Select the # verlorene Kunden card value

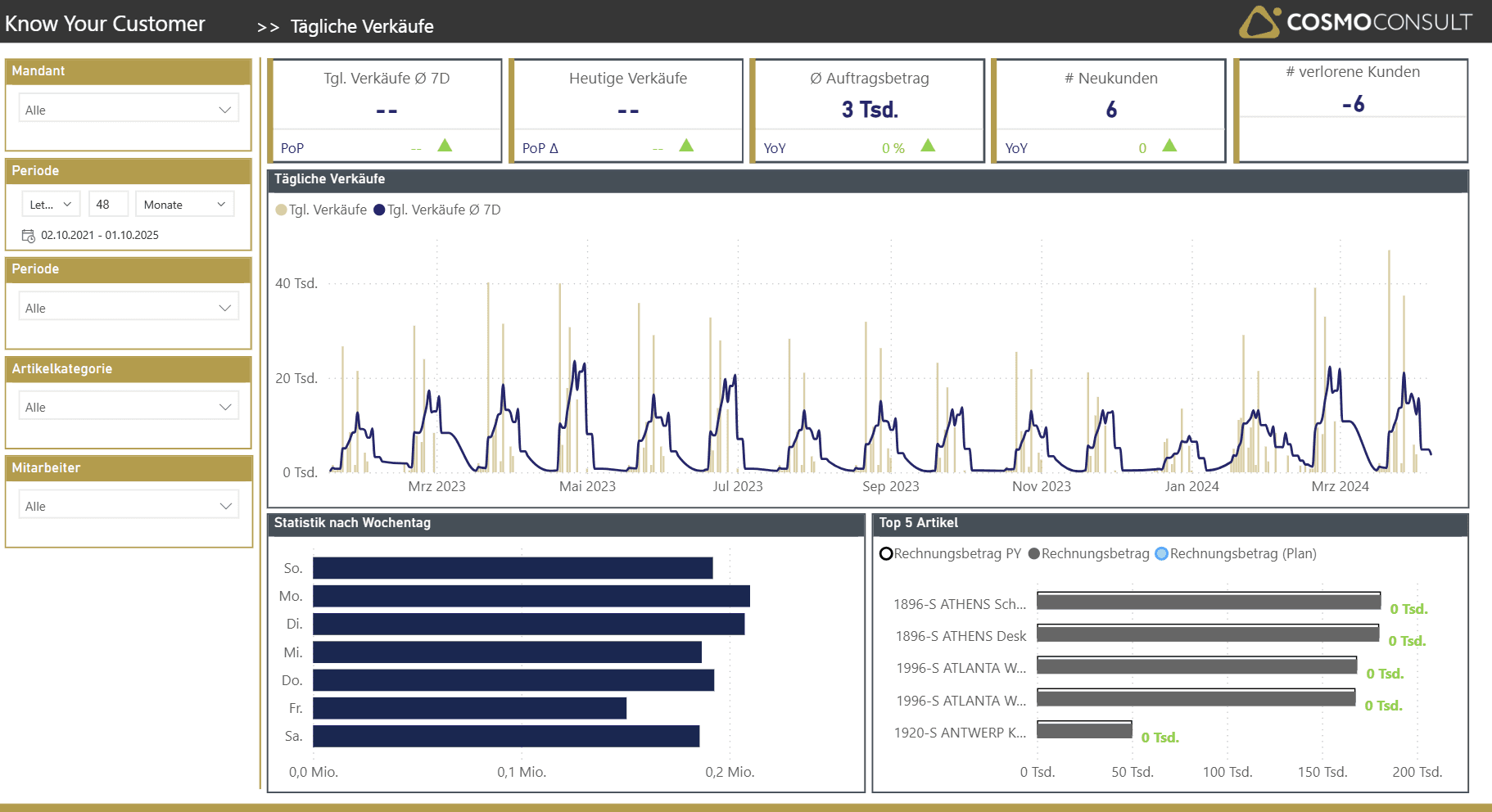pyautogui.click(x=1354, y=104)
